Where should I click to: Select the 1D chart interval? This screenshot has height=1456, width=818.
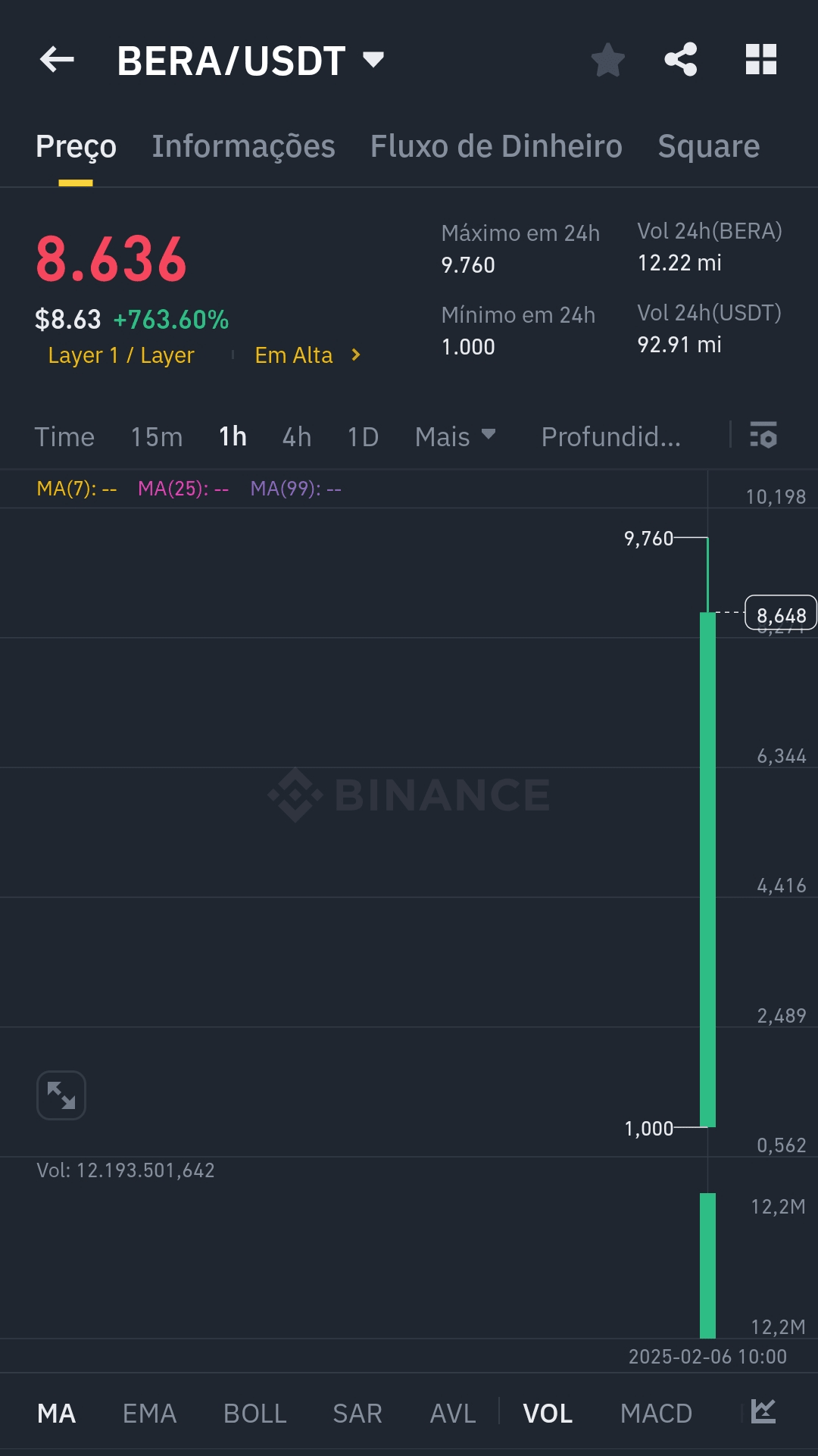(363, 437)
